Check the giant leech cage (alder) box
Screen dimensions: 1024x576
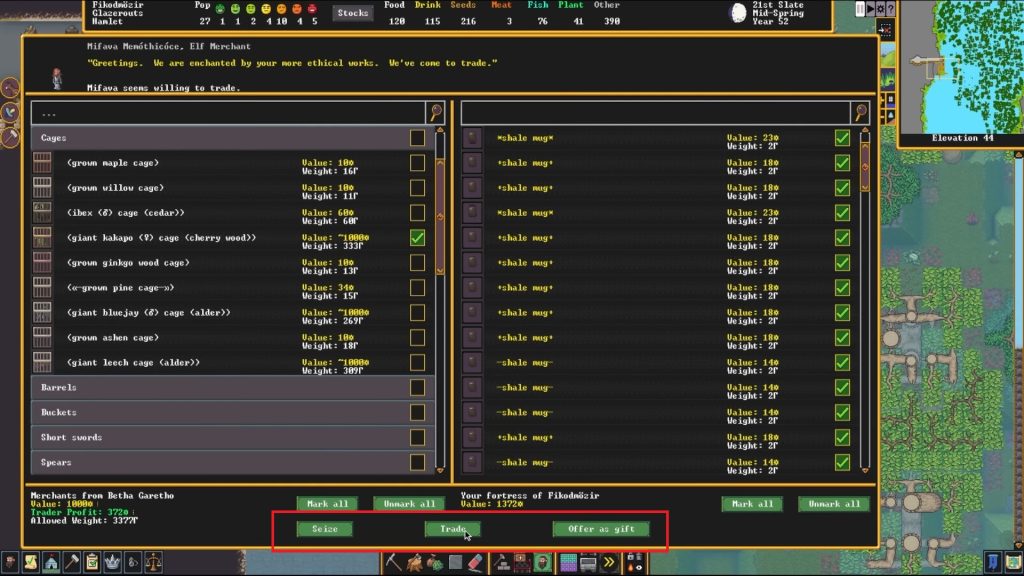pos(417,362)
